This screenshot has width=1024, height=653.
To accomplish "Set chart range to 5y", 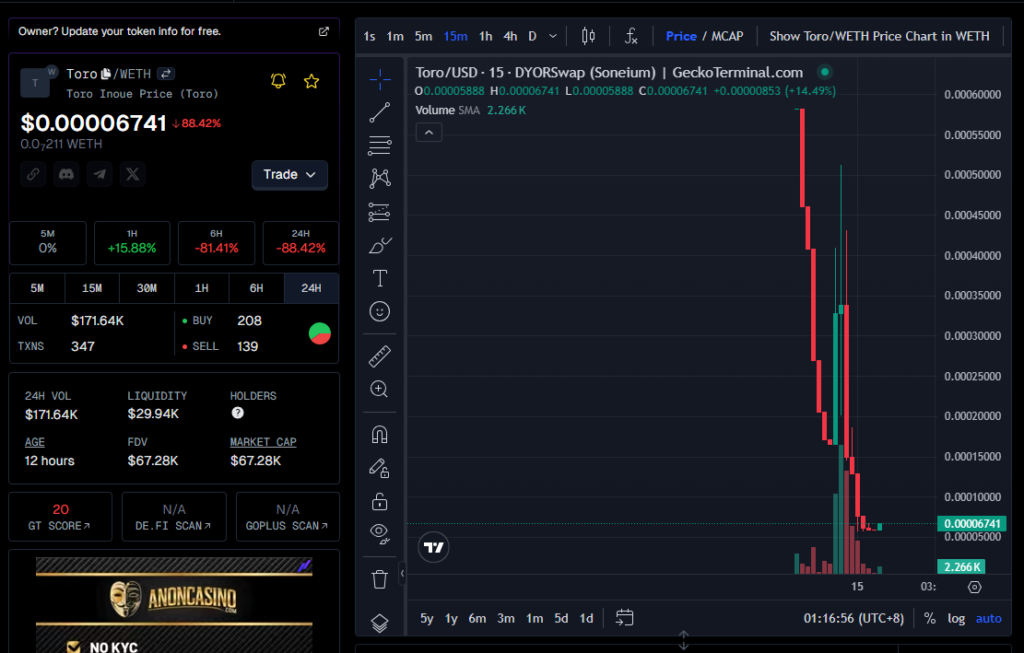I will tap(426, 618).
